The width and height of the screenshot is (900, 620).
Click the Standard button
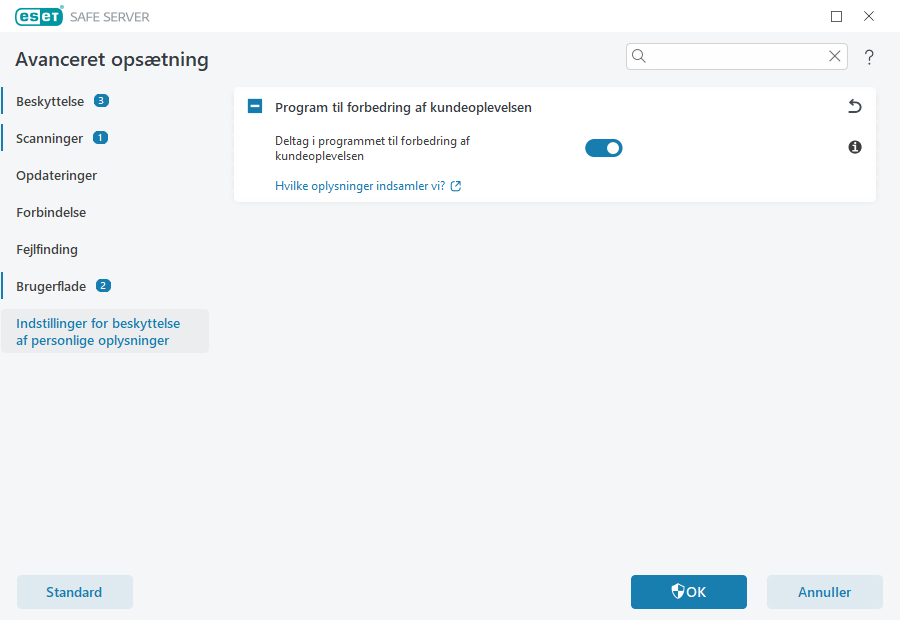[74, 592]
